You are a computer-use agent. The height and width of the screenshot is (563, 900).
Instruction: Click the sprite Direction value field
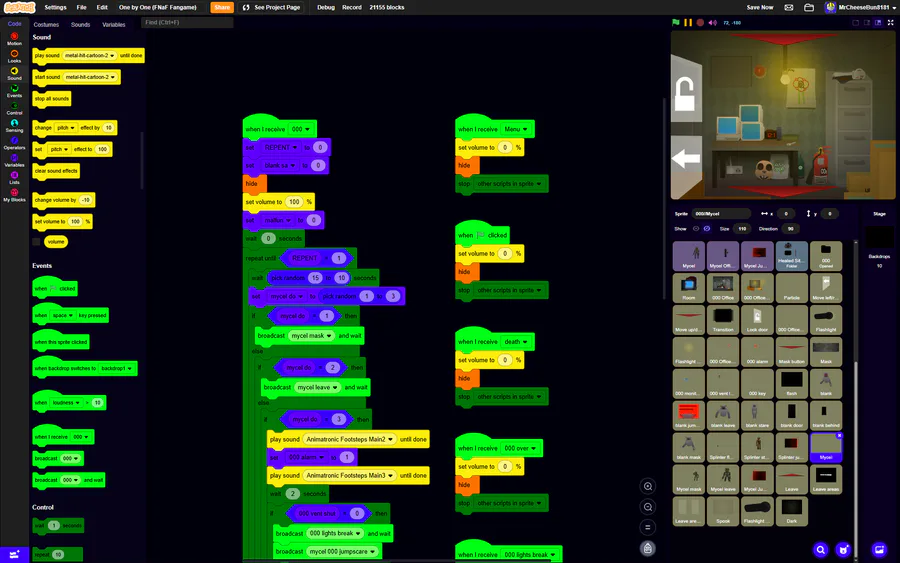790,228
